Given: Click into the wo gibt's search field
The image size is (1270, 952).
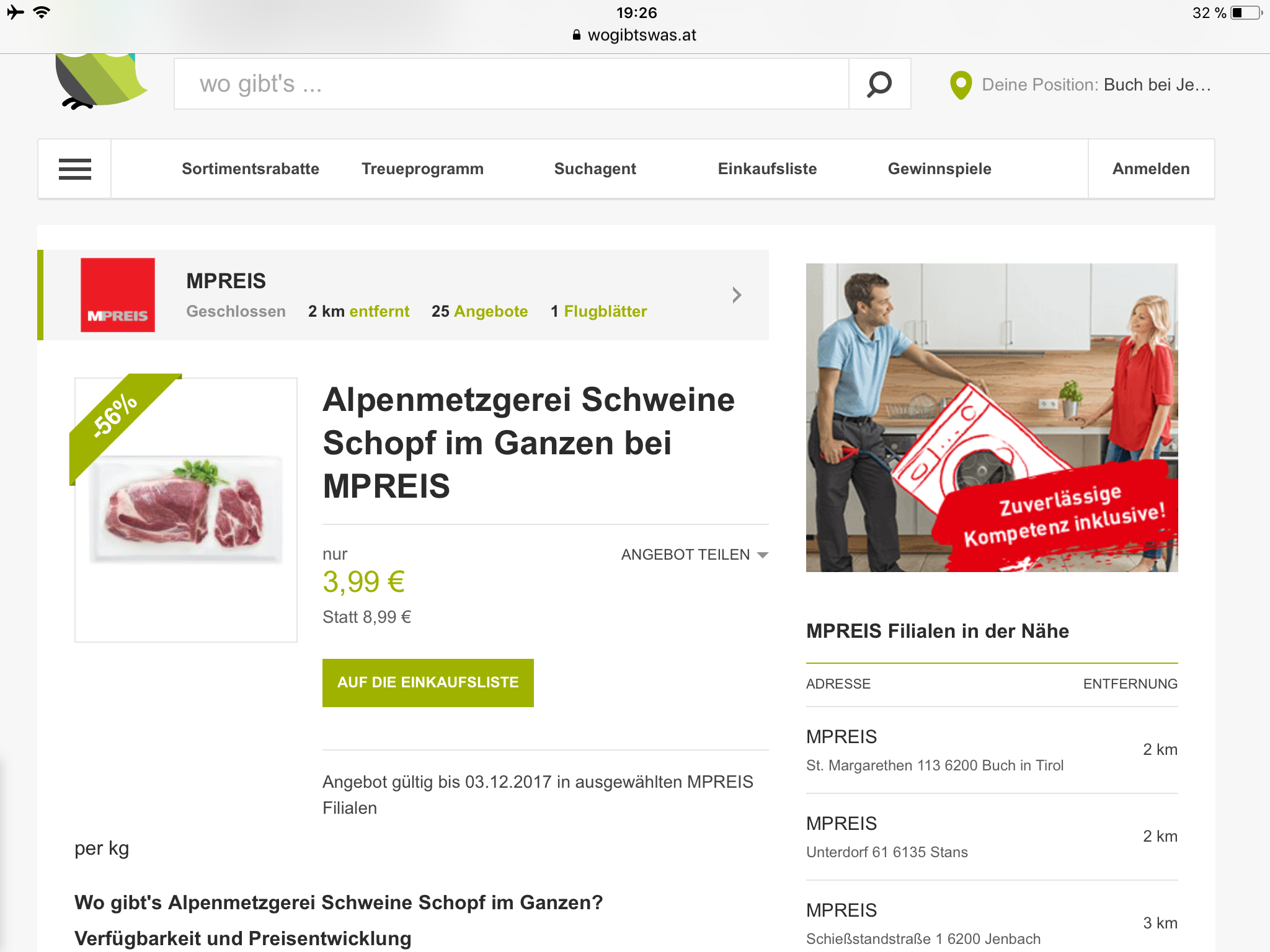Looking at the screenshot, I should (x=511, y=84).
